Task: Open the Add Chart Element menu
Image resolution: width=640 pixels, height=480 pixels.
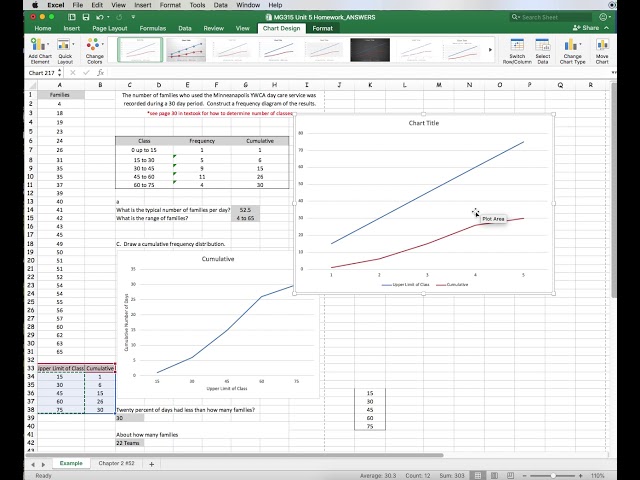Action: (x=40, y=51)
